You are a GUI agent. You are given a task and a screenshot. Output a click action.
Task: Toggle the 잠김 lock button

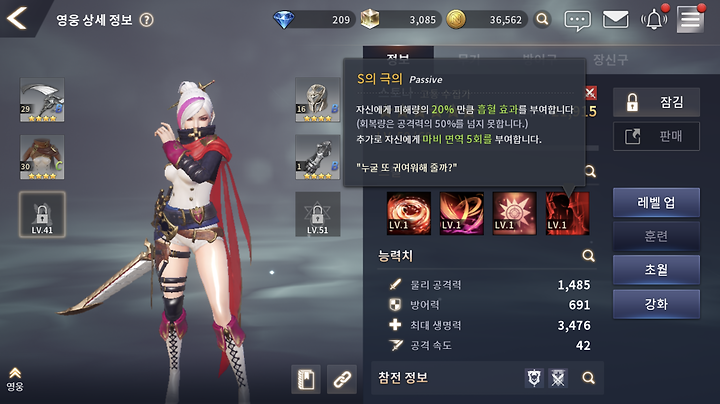[x=656, y=102]
